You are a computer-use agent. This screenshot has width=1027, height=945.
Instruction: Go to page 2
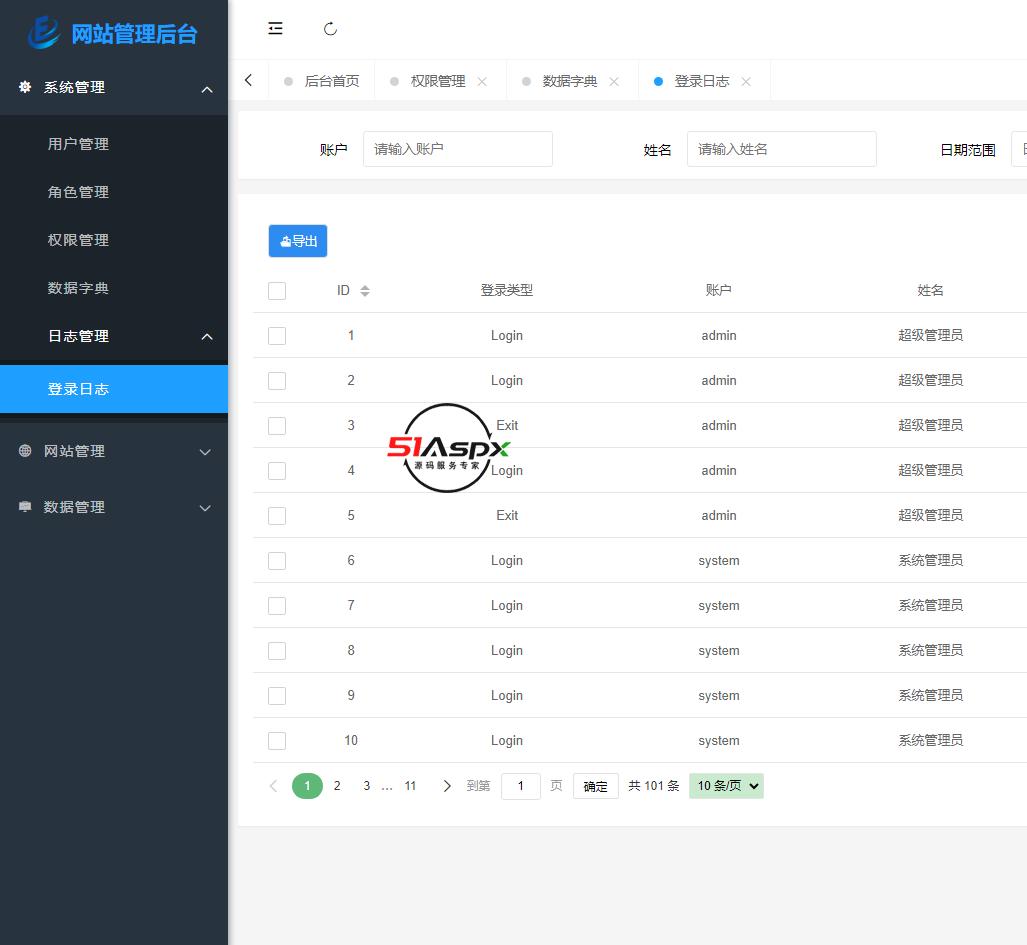coord(337,785)
